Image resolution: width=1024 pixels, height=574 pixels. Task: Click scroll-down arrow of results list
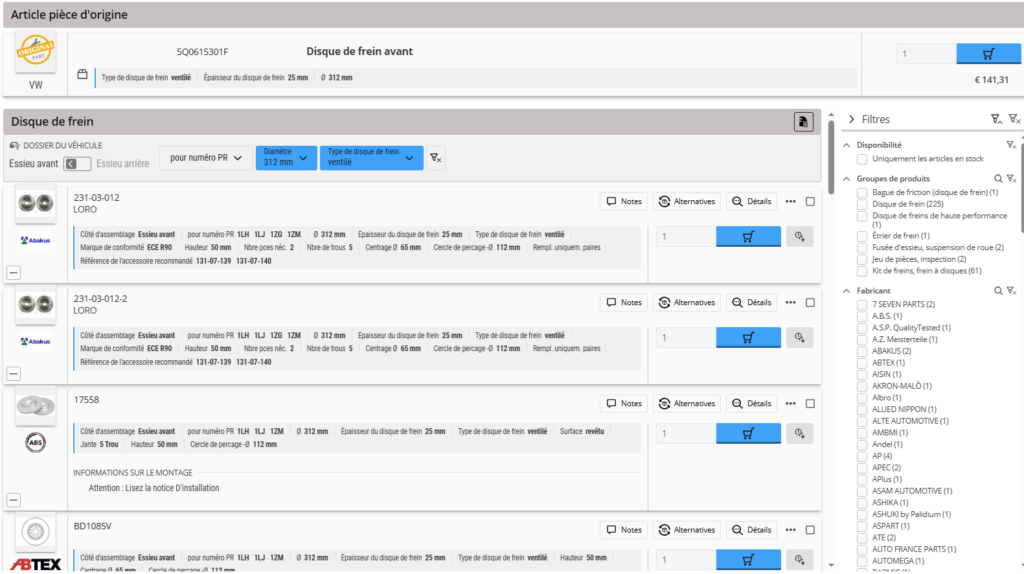831,566
